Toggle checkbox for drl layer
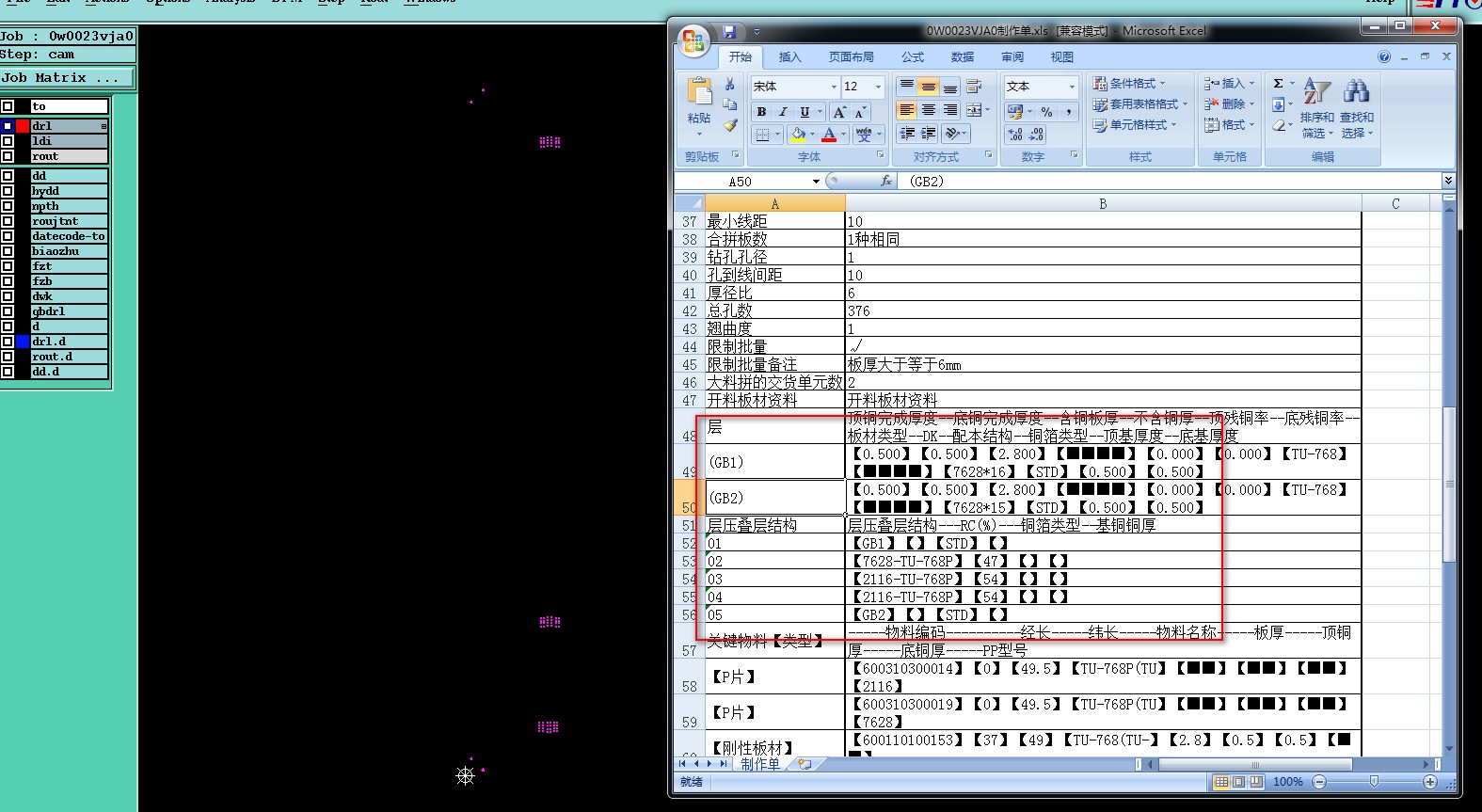 click(x=8, y=126)
